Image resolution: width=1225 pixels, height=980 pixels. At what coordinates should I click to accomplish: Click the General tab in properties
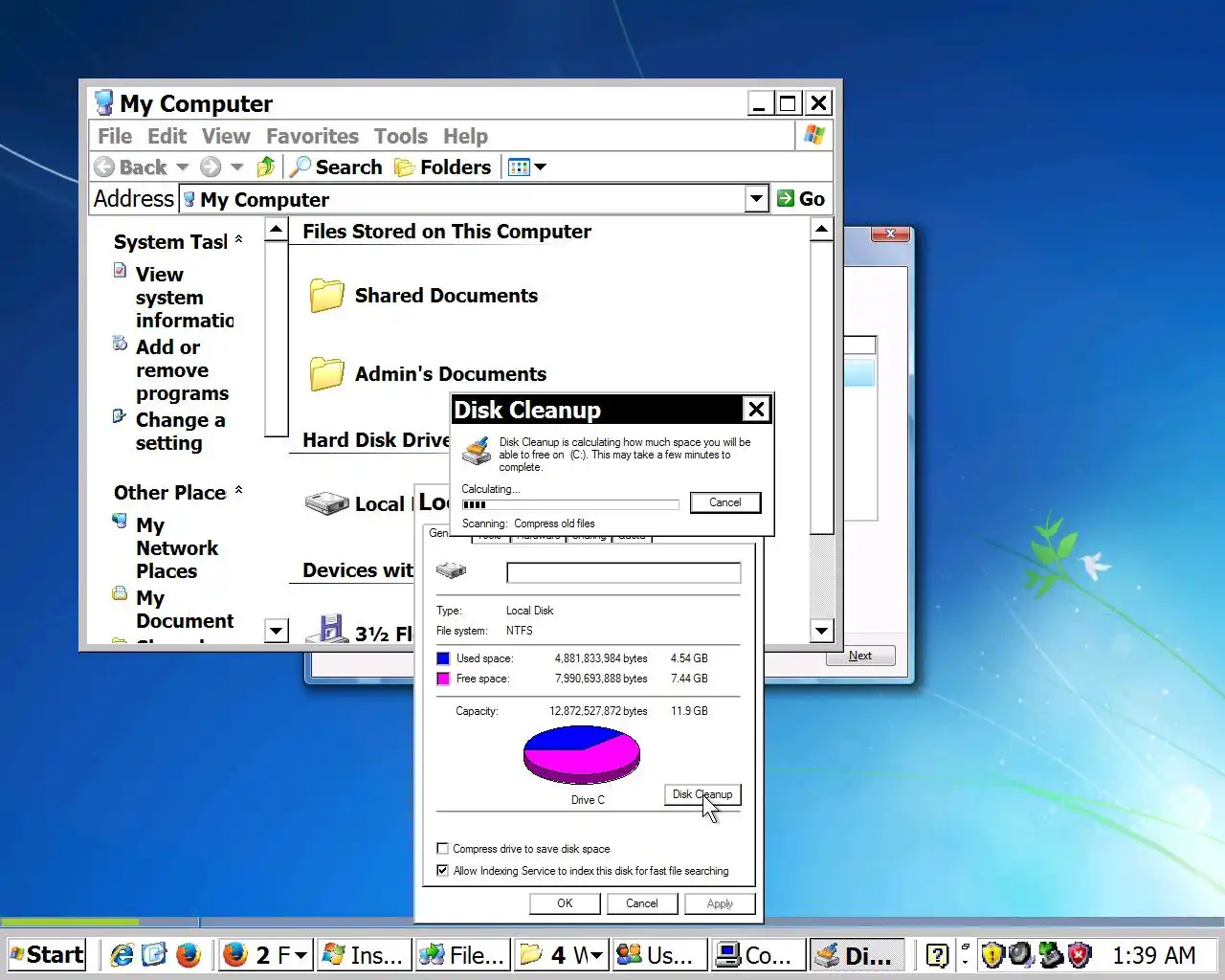click(x=437, y=532)
